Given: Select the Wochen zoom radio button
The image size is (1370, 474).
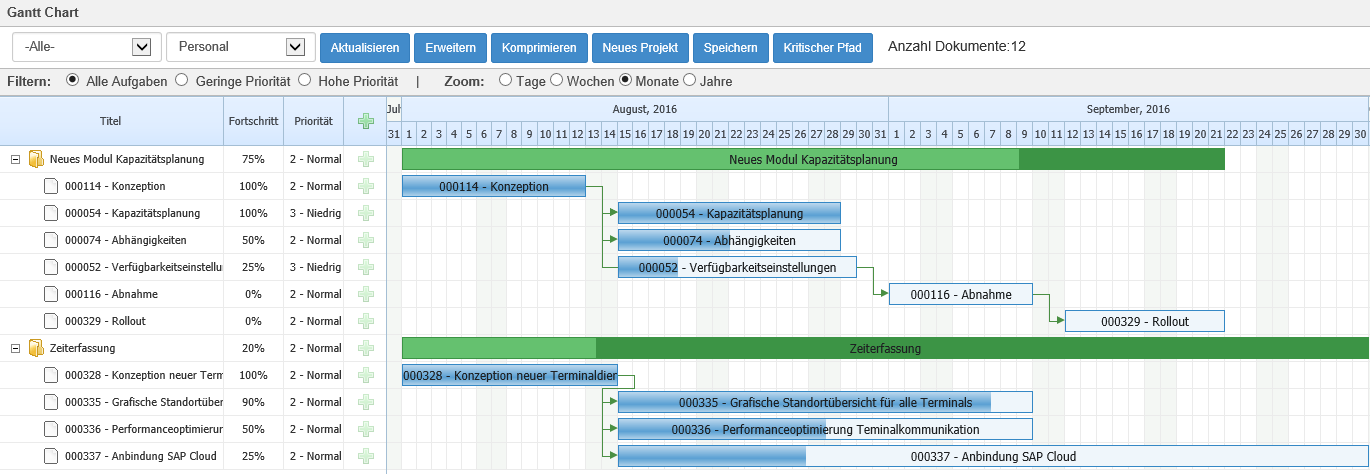Looking at the screenshot, I should pos(557,80).
